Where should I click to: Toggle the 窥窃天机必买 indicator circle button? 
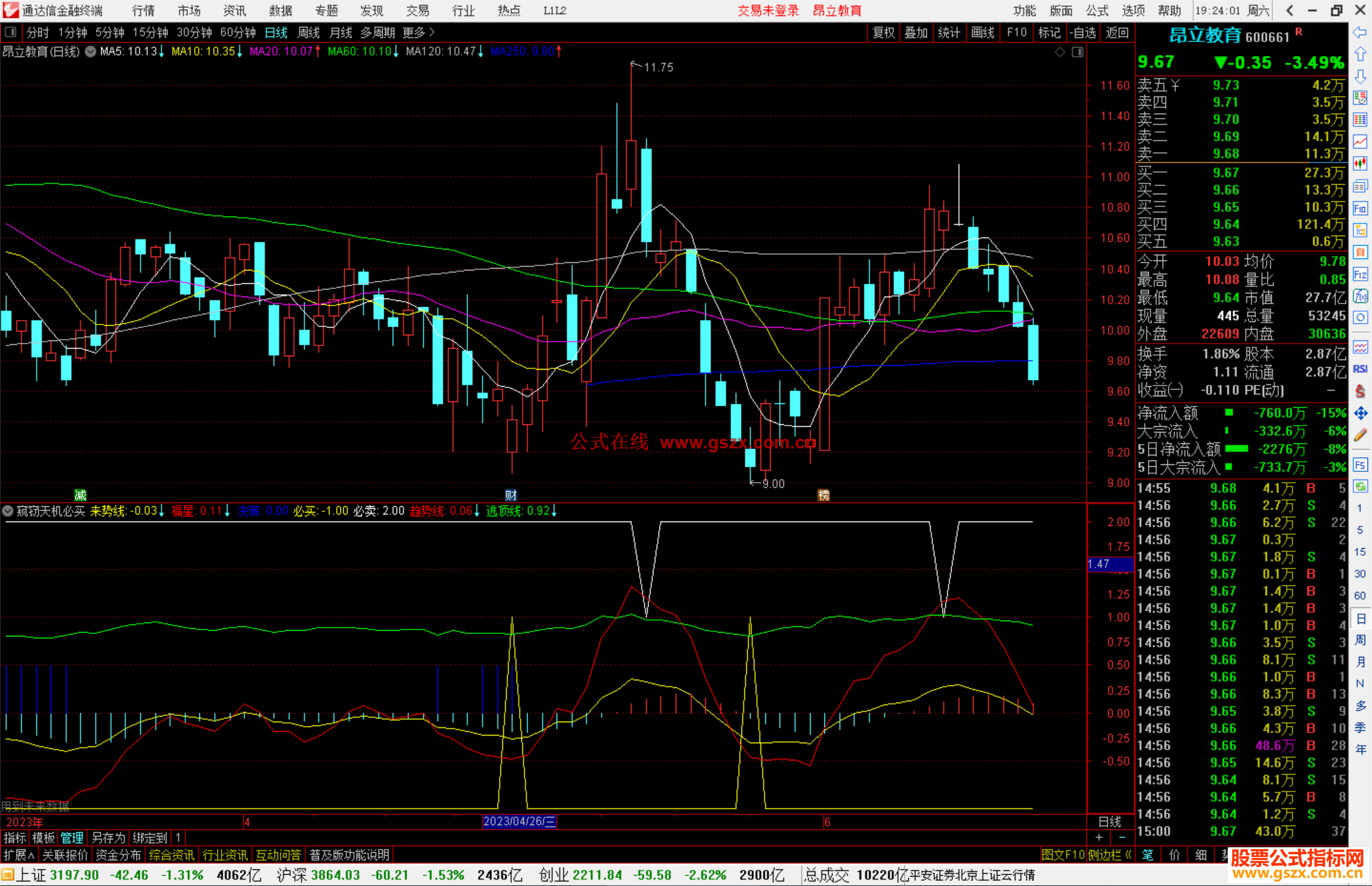pyautogui.click(x=8, y=511)
